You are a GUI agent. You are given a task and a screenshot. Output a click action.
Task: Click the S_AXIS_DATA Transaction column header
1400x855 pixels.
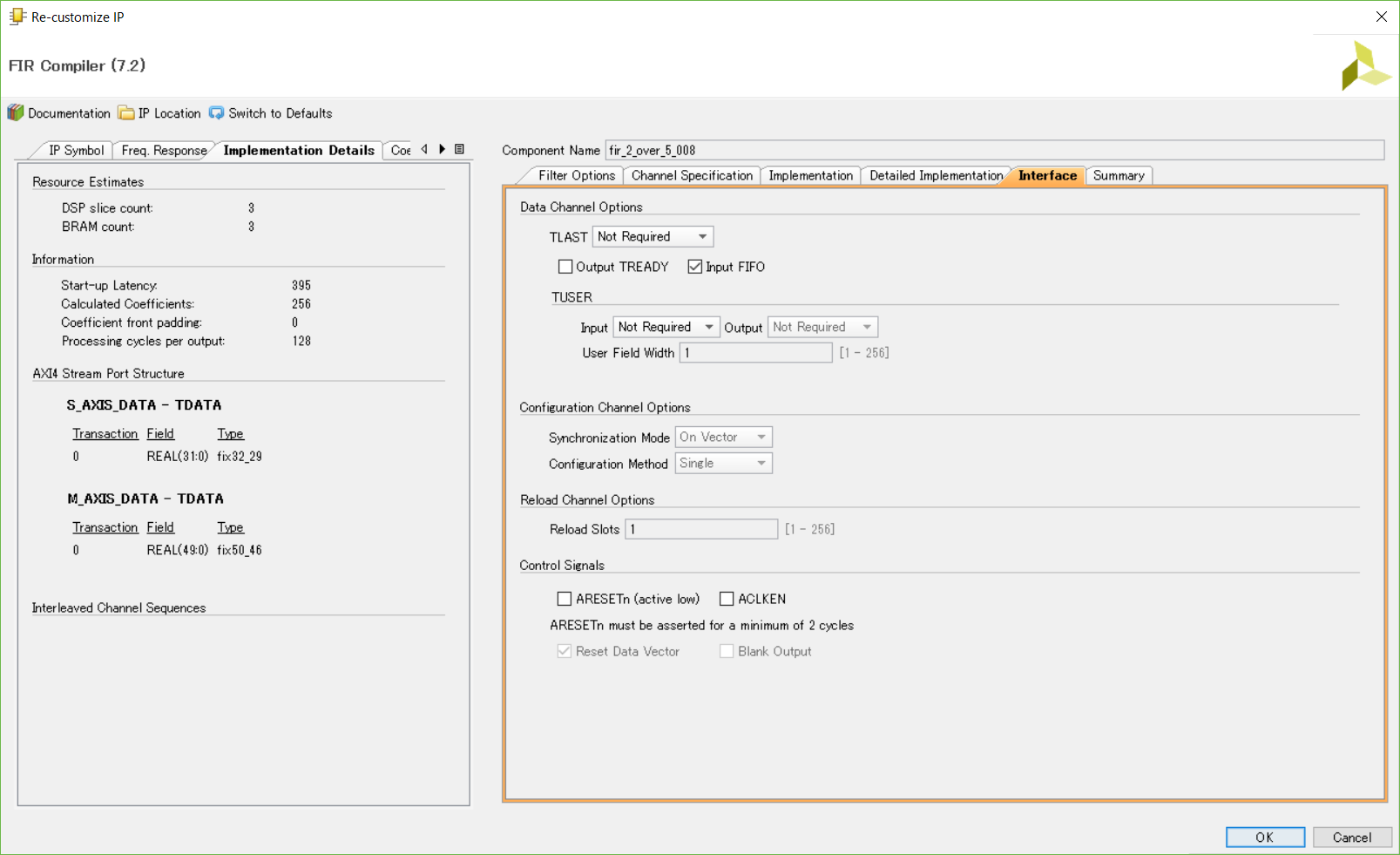(105, 433)
